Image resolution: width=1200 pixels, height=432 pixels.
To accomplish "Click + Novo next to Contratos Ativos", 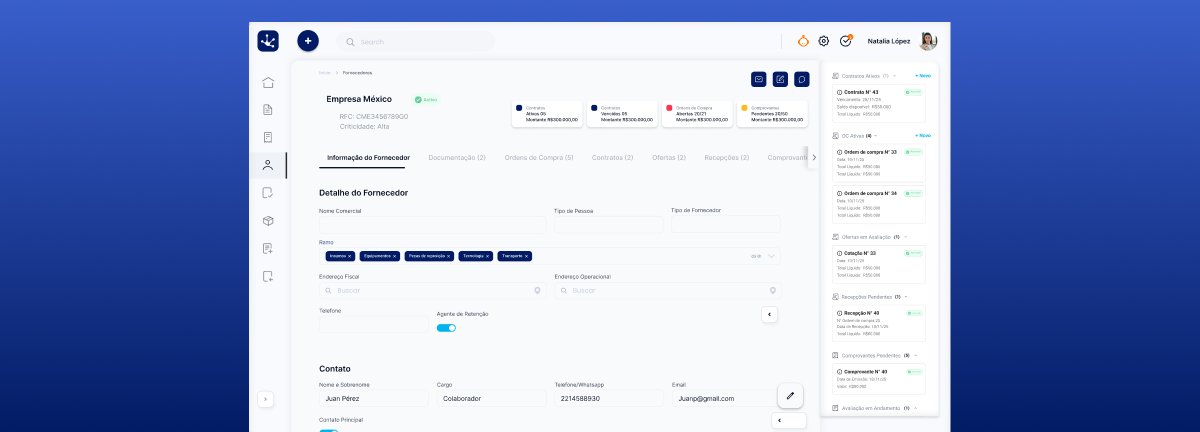I will click(922, 76).
